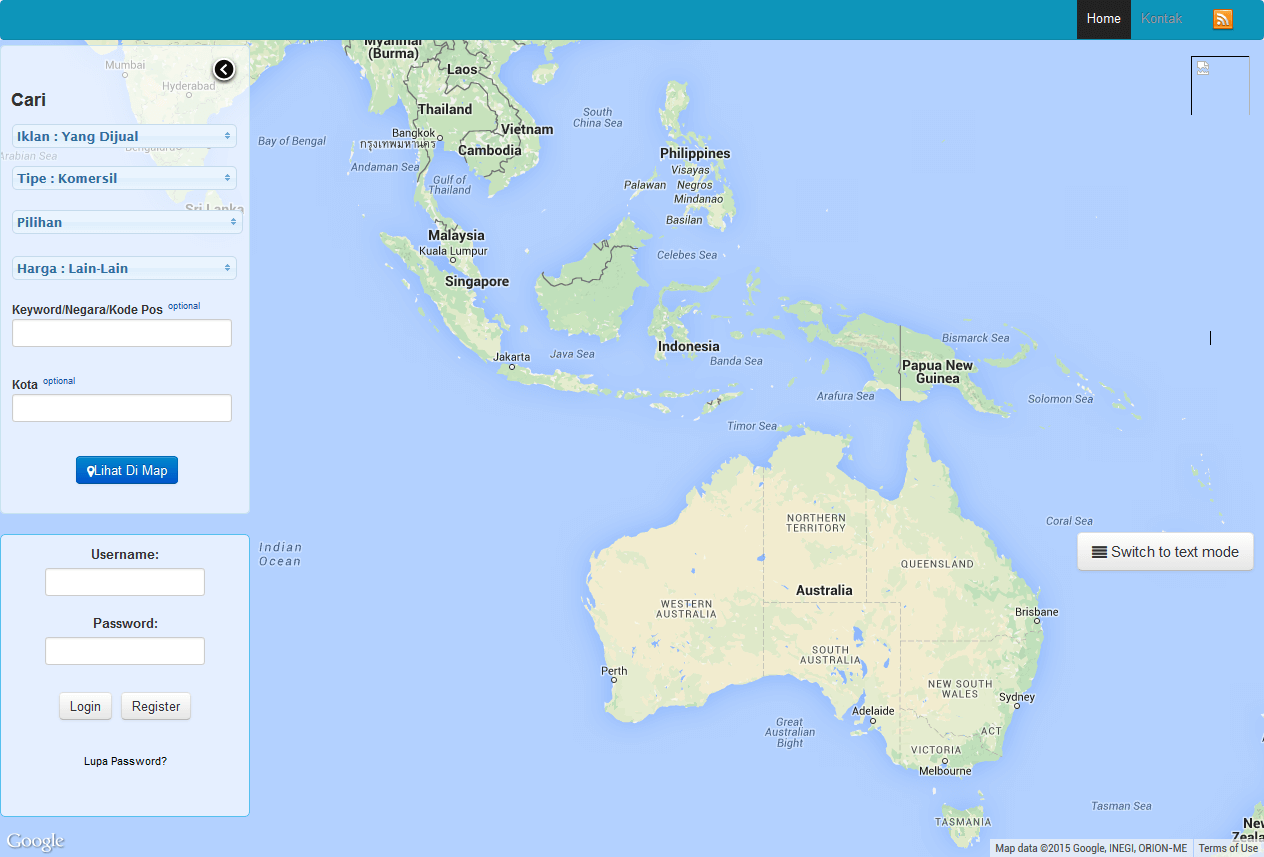This screenshot has height=857, width=1264.
Task: Open the RSS feed icon
Action: (x=1222, y=19)
